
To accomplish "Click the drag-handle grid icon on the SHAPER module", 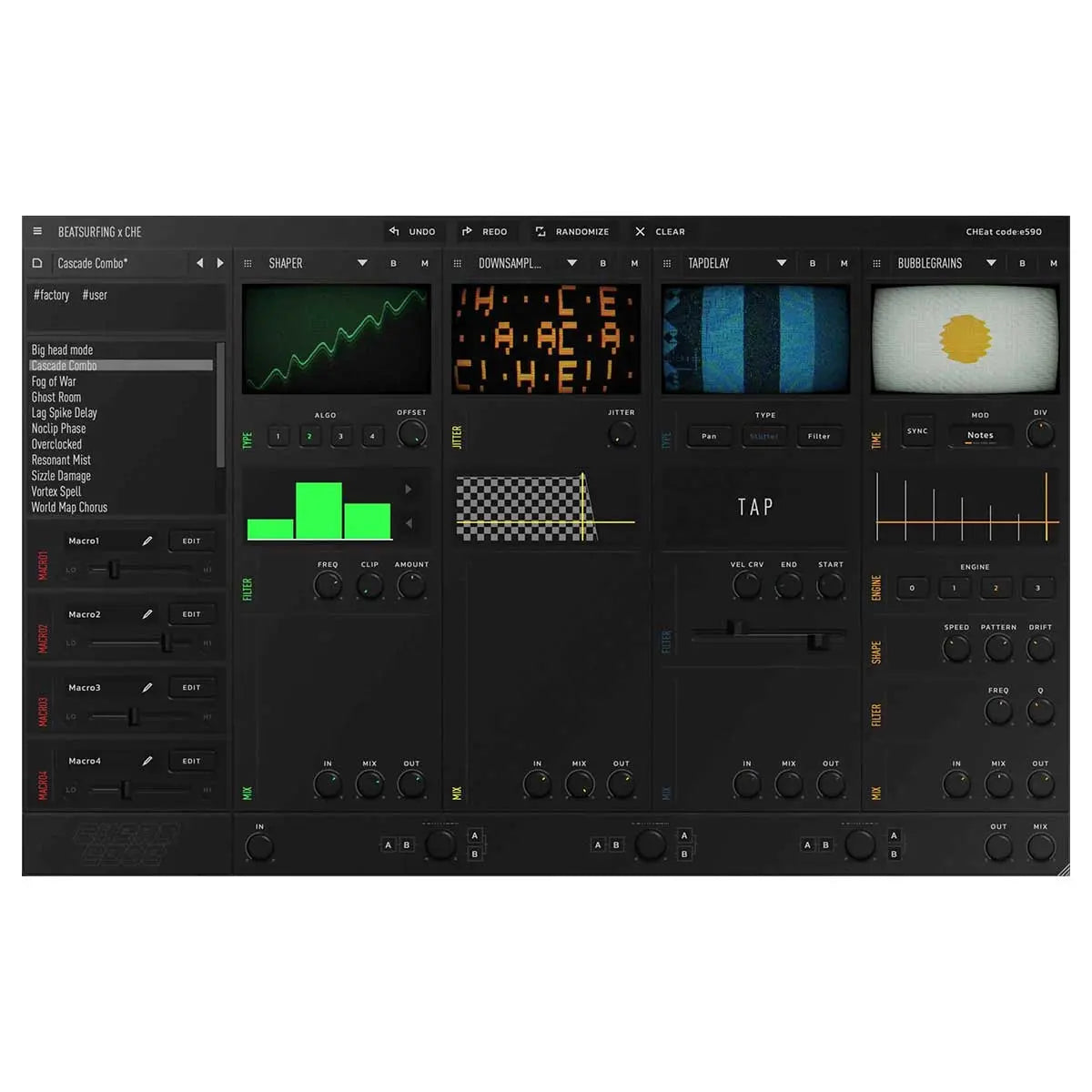I will click(x=248, y=263).
